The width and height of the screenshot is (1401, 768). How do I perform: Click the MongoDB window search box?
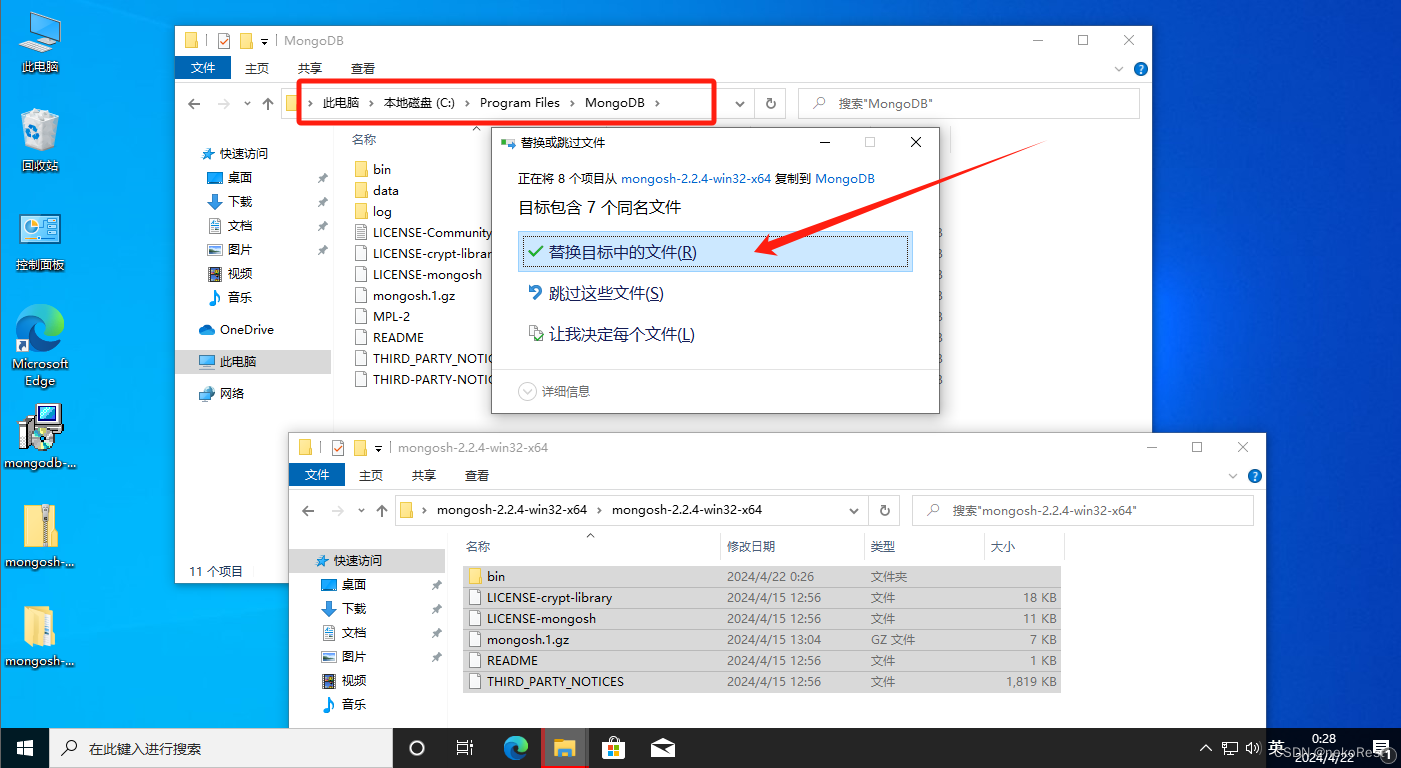tap(970, 103)
